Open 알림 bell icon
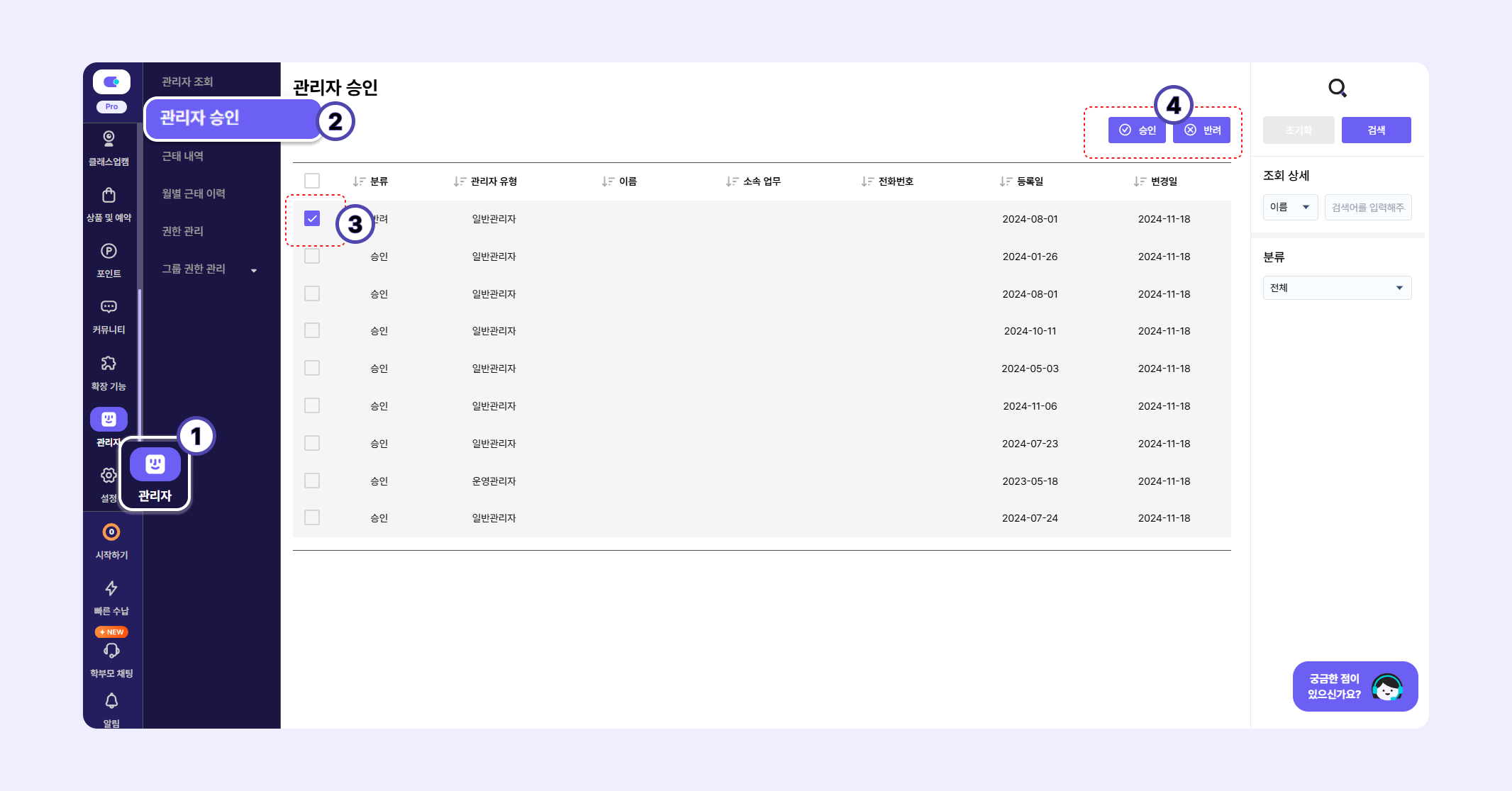This screenshot has width=1512, height=791. point(111,701)
